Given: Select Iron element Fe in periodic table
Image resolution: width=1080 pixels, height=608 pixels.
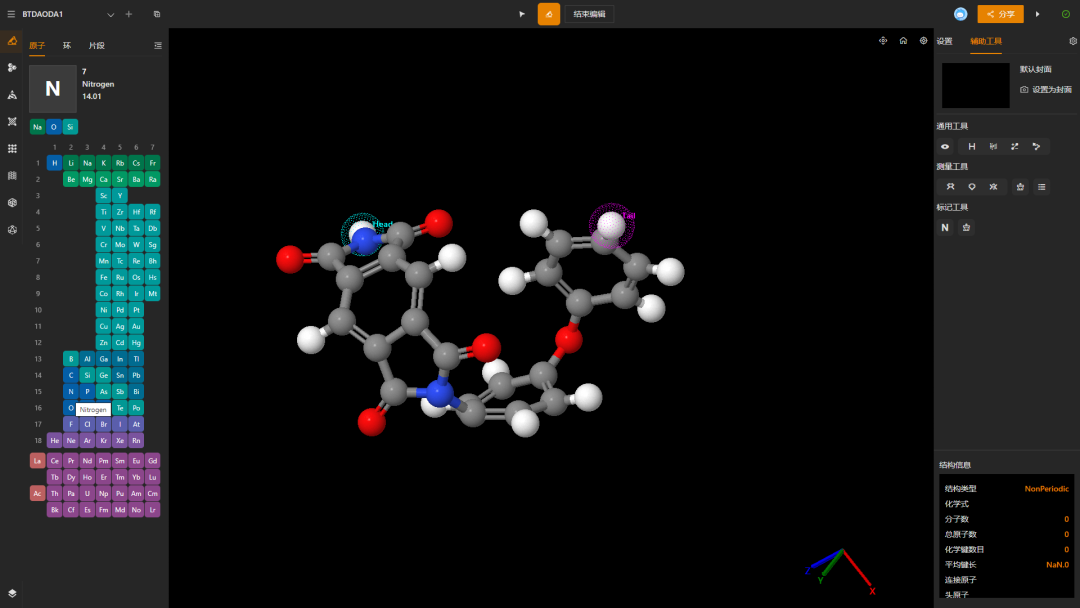Looking at the screenshot, I should (x=103, y=277).
